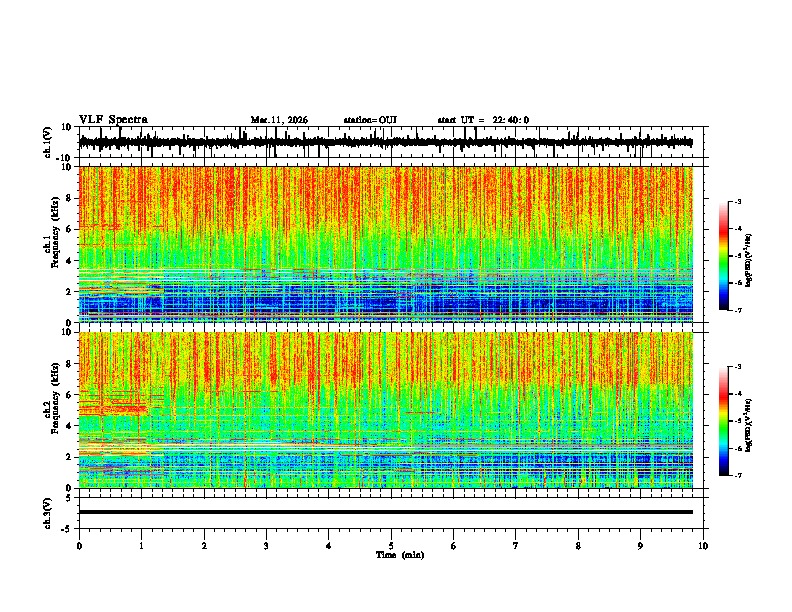The width and height of the screenshot is (792, 612).
Task: Click the "8" kHz tick on ch.1 spectrogram axis
Action: (70, 198)
